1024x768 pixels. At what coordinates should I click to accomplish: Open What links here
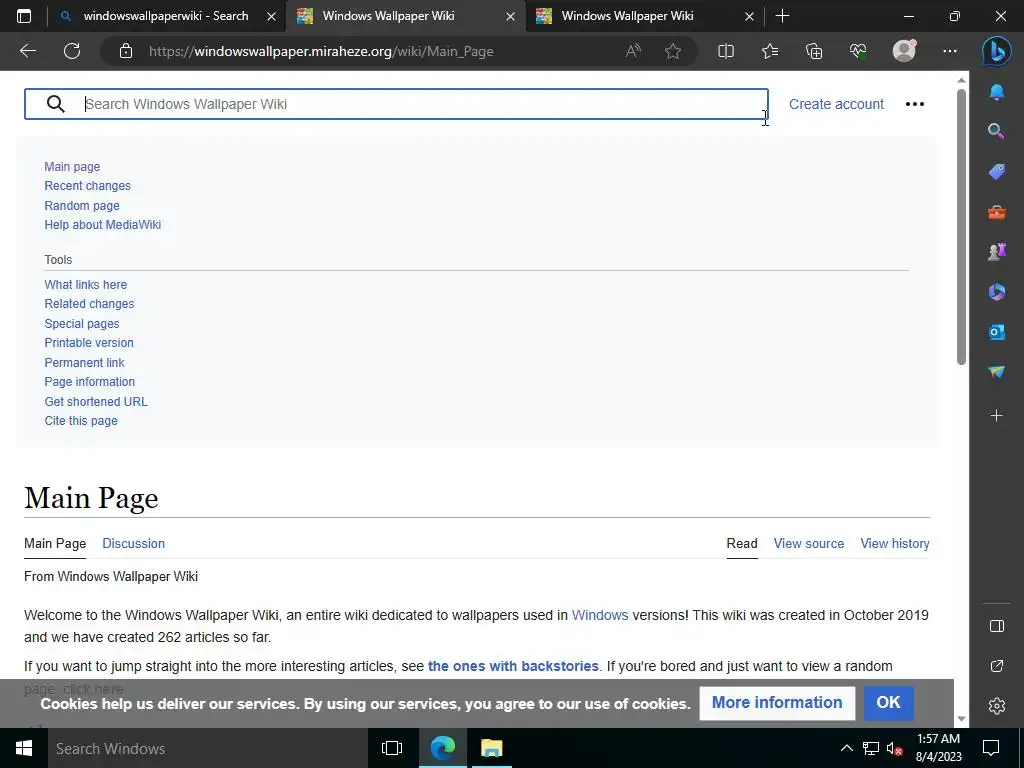click(86, 285)
